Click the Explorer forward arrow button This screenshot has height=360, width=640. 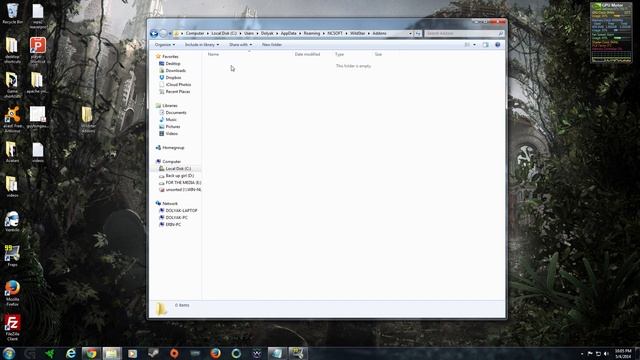(163, 33)
